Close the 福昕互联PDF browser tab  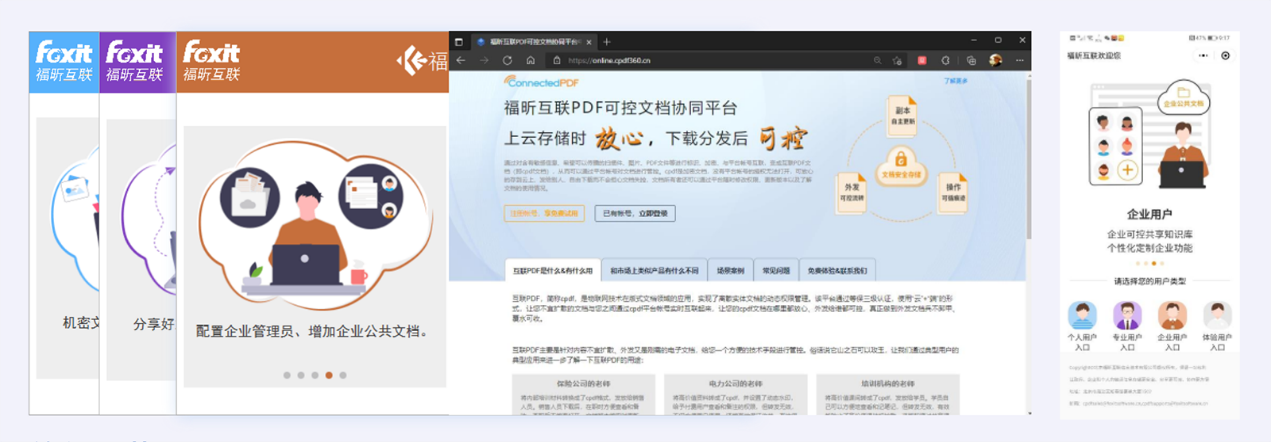pos(590,42)
